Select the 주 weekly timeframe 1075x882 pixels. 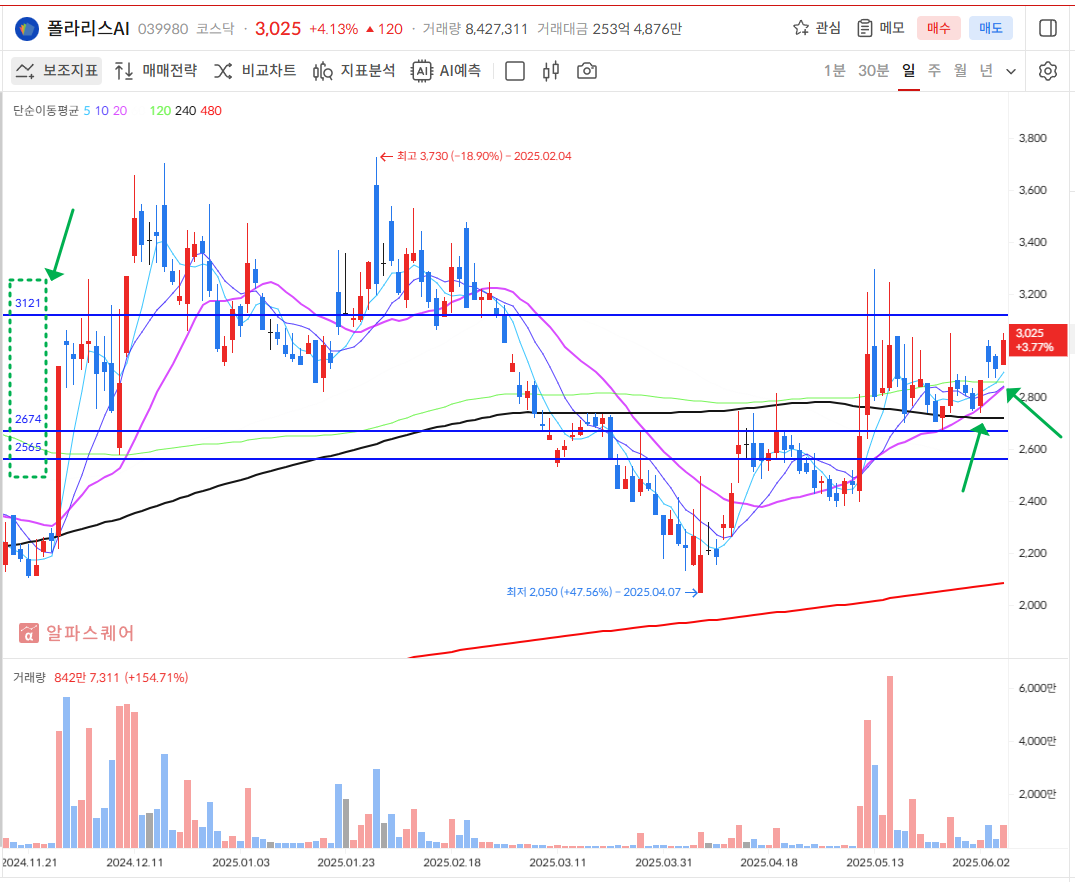[934, 71]
